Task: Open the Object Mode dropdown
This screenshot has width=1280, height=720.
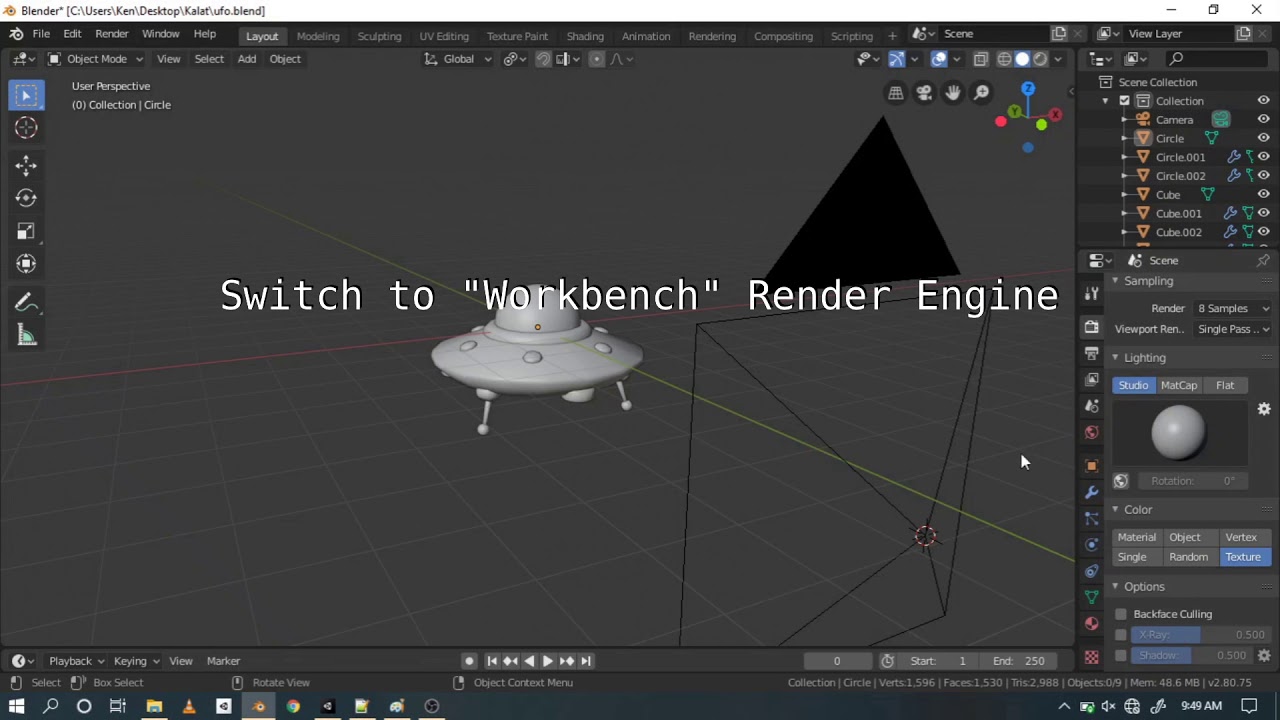Action: 96,59
